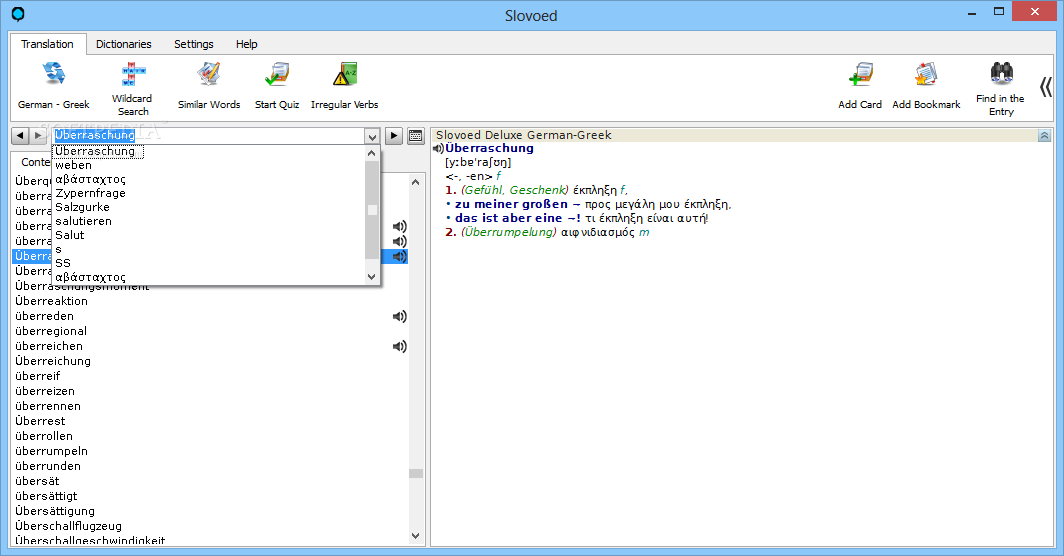This screenshot has height=556, width=1064.
Task: Go back with left arrow button
Action: (20, 135)
